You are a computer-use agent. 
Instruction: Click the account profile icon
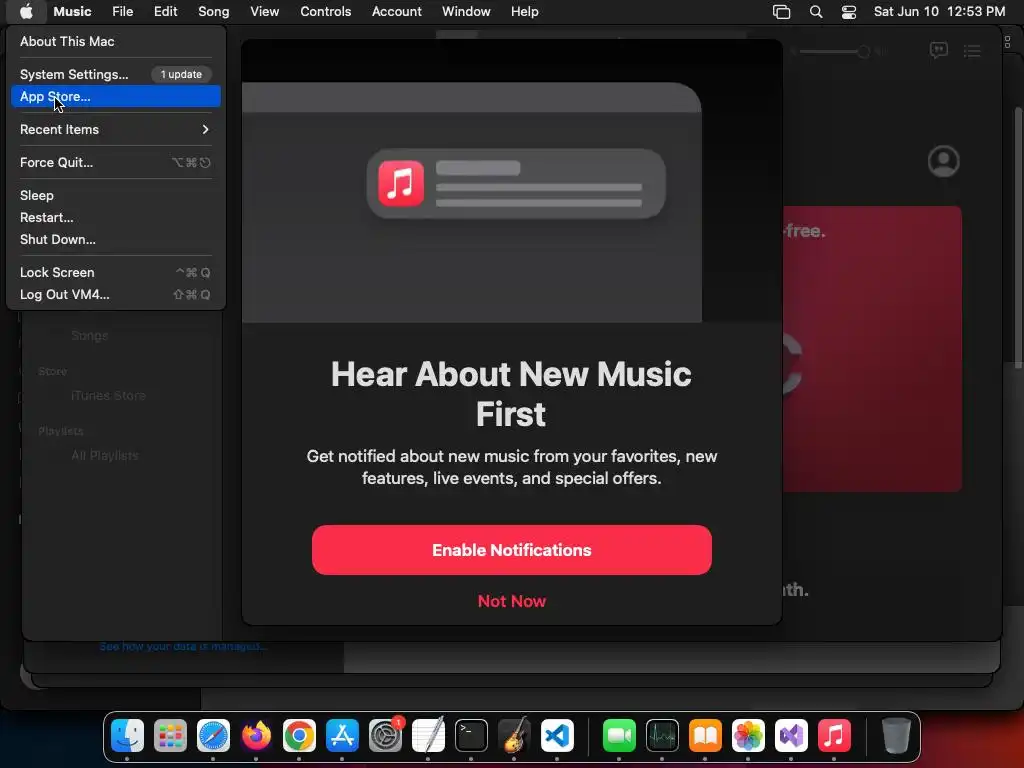point(943,161)
